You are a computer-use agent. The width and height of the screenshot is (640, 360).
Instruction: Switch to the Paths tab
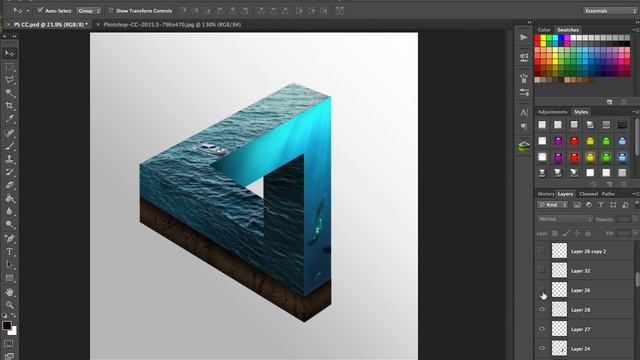click(x=608, y=194)
